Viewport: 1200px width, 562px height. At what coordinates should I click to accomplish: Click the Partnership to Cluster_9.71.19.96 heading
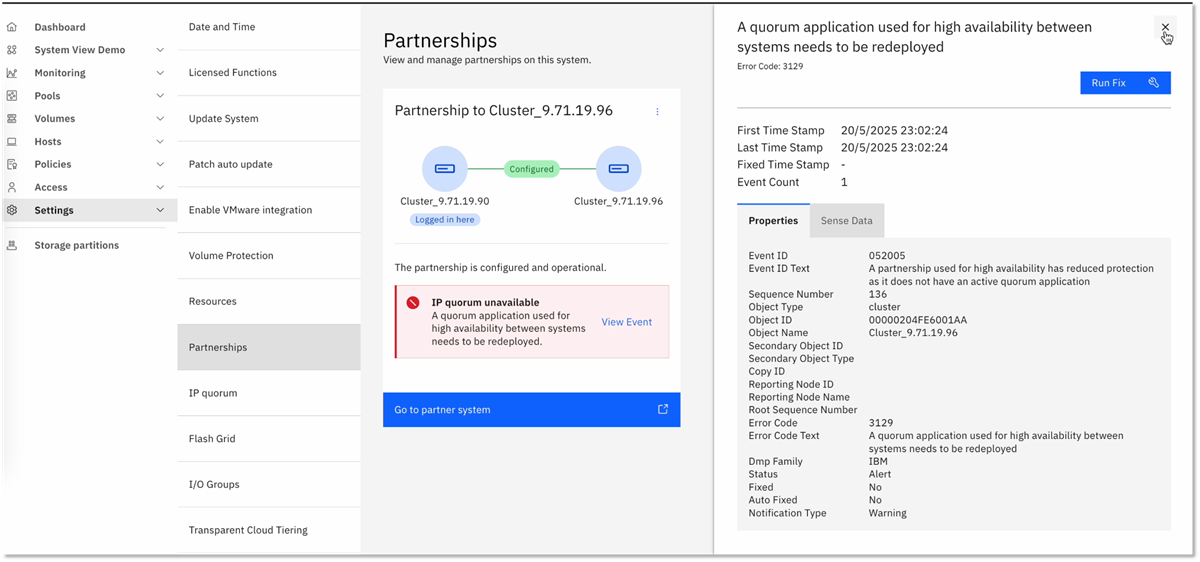pyautogui.click(x=503, y=111)
